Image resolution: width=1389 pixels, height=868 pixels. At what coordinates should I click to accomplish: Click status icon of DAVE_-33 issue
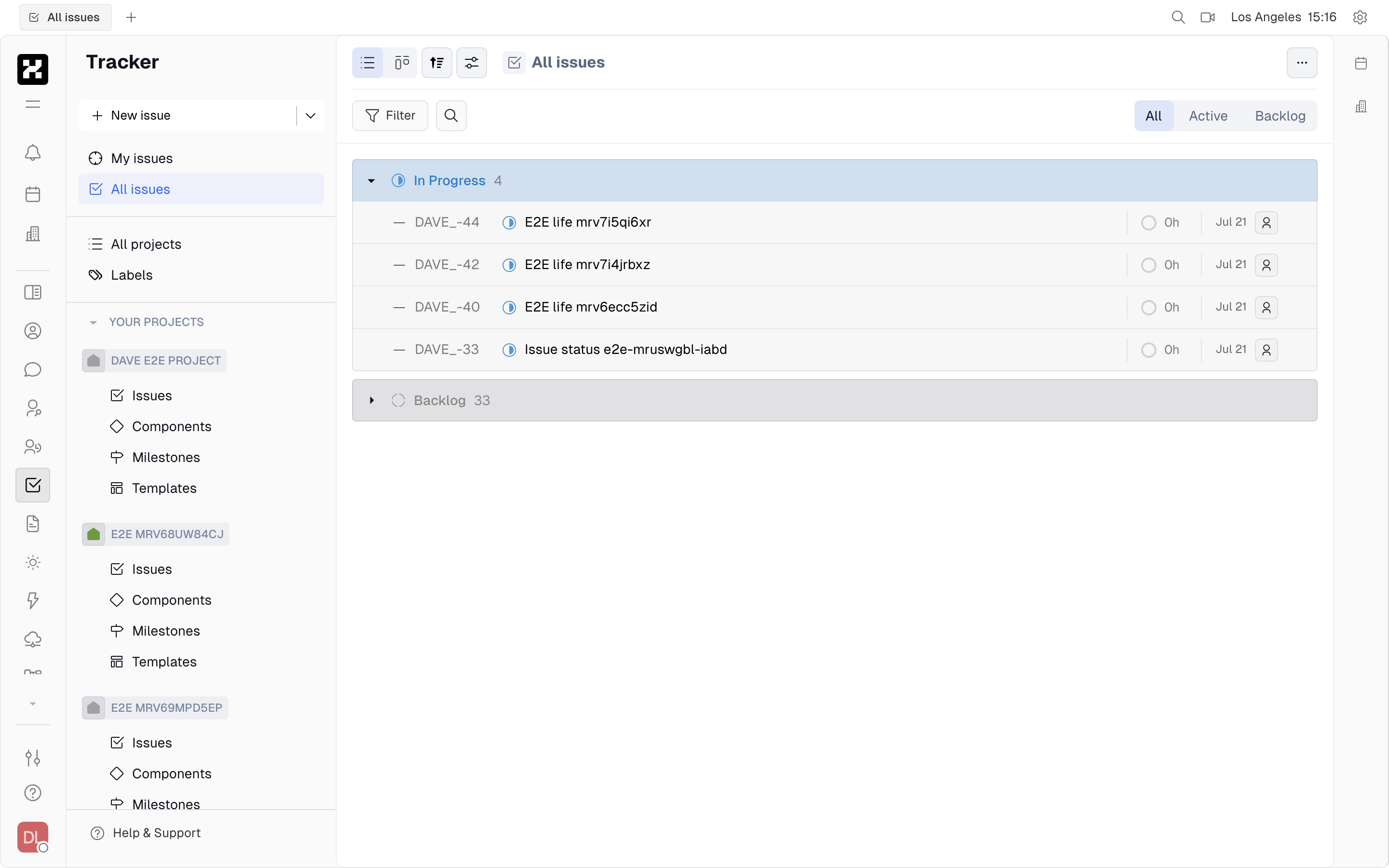pos(509,350)
